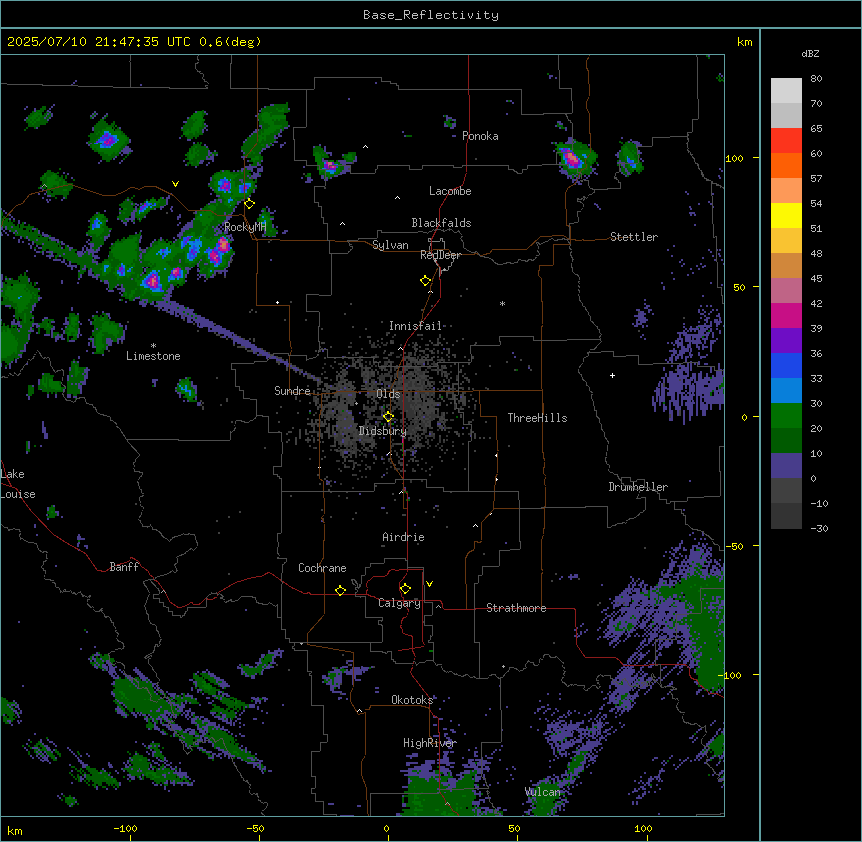
Task: Click the Innisfail city label
Action: click(x=416, y=326)
